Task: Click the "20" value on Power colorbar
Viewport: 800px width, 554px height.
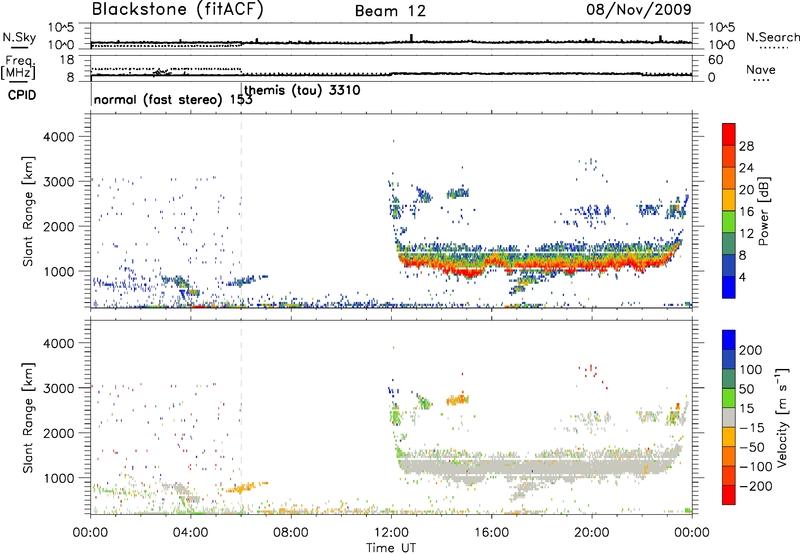Action: 746,190
